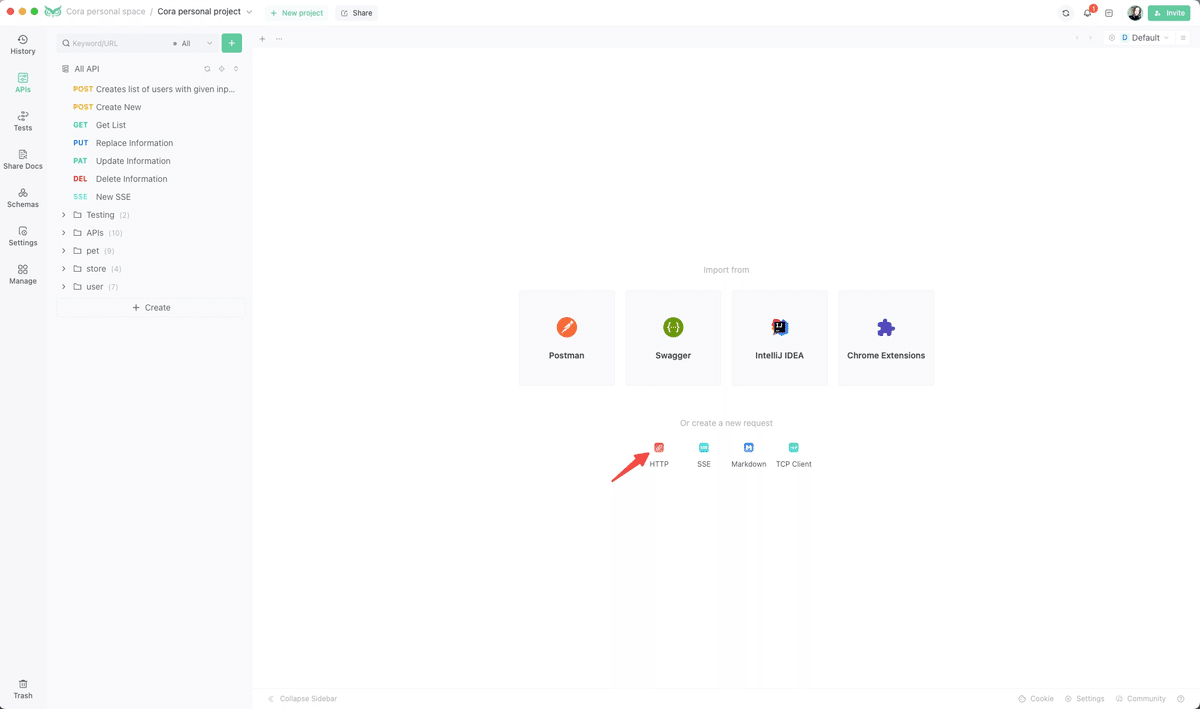Click the Share button
The height and width of the screenshot is (709, 1200).
356,12
